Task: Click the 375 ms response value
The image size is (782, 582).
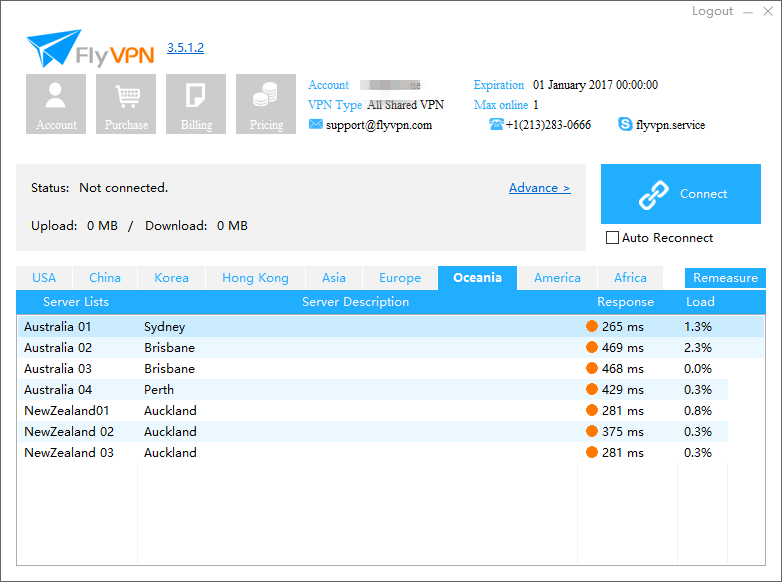Action: (622, 431)
